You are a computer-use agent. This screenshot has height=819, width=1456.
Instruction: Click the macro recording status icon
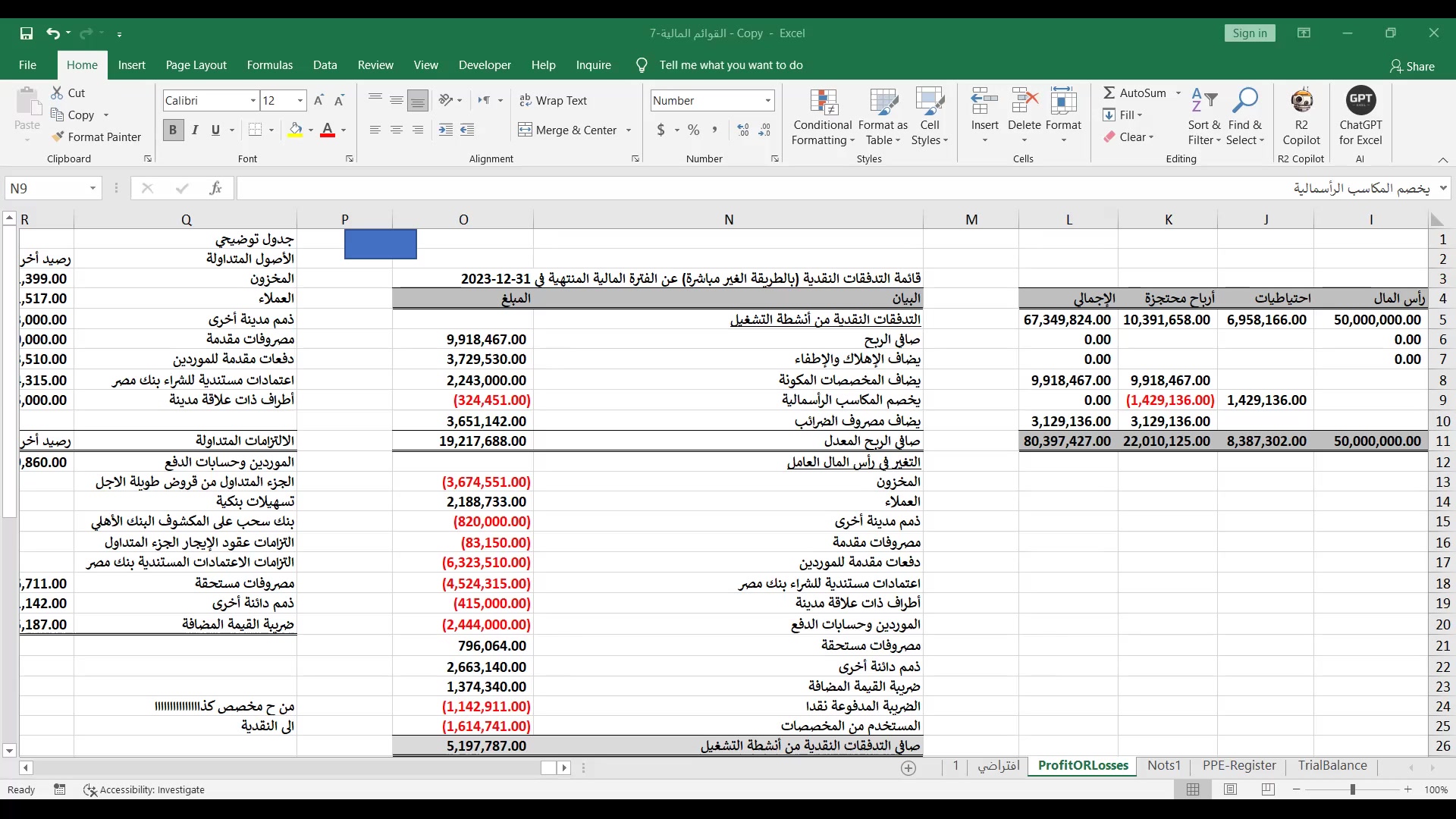(60, 789)
